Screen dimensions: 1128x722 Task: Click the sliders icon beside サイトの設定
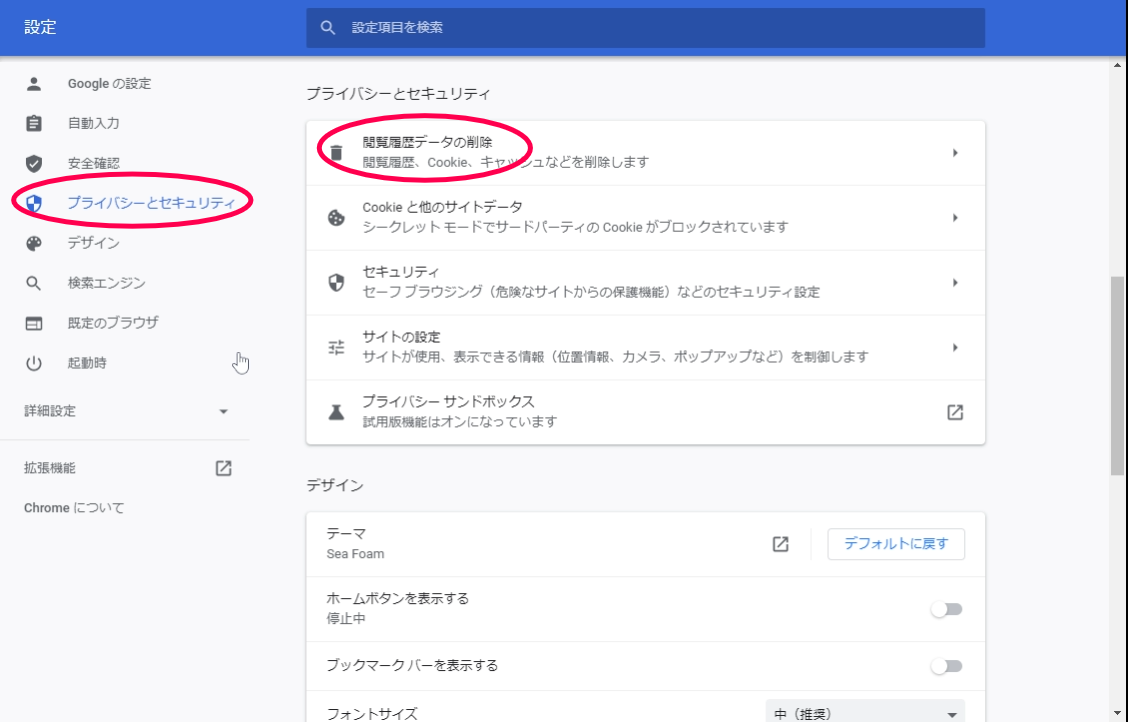coord(337,347)
